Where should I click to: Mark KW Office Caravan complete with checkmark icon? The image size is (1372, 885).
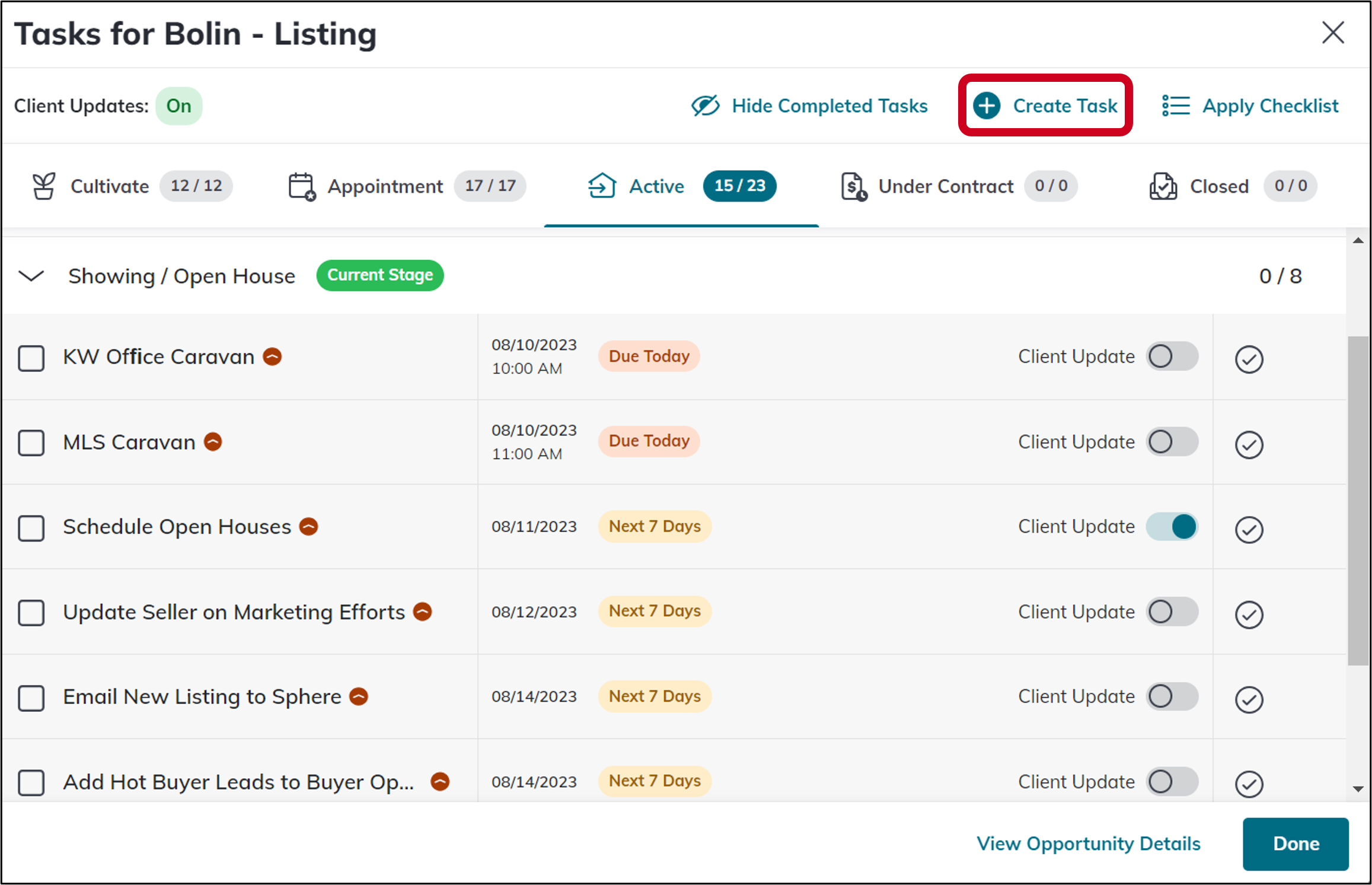click(x=1249, y=359)
